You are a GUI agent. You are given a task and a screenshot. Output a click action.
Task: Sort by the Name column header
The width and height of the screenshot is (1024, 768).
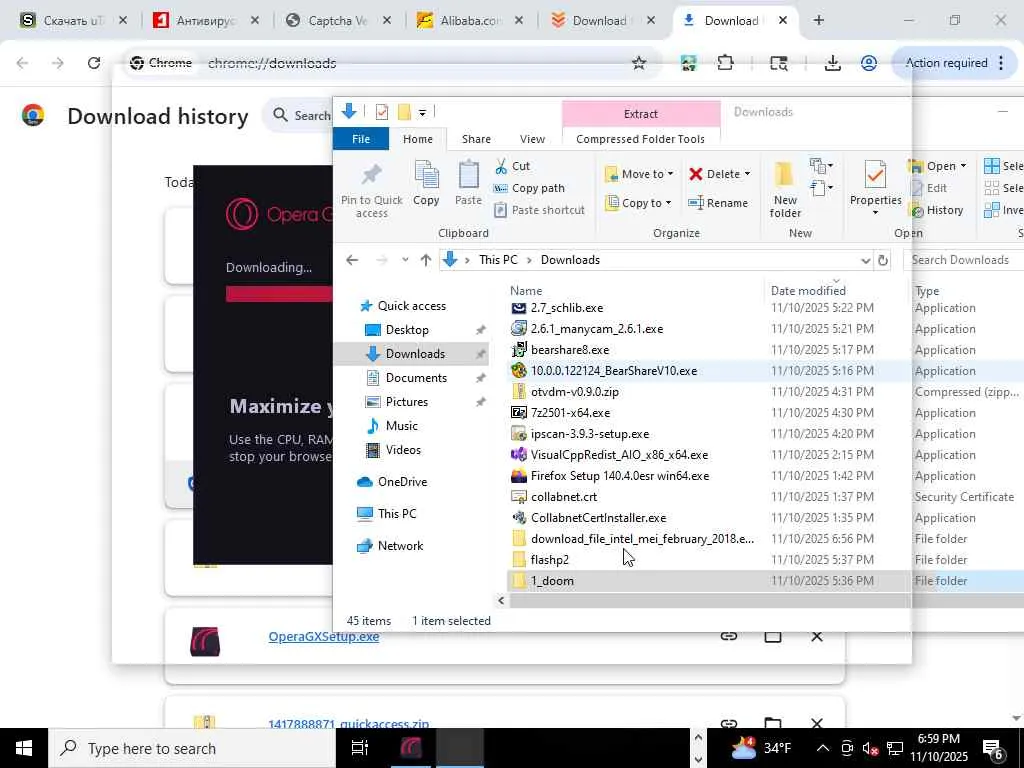[526, 291]
